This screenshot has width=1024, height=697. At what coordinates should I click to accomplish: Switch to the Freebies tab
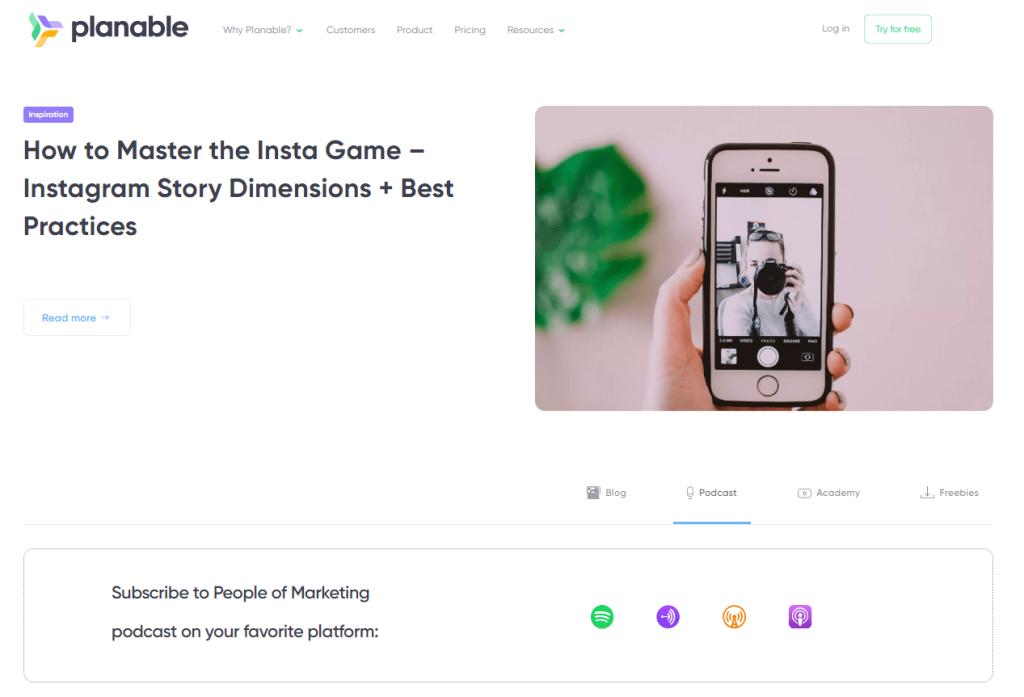coord(950,493)
